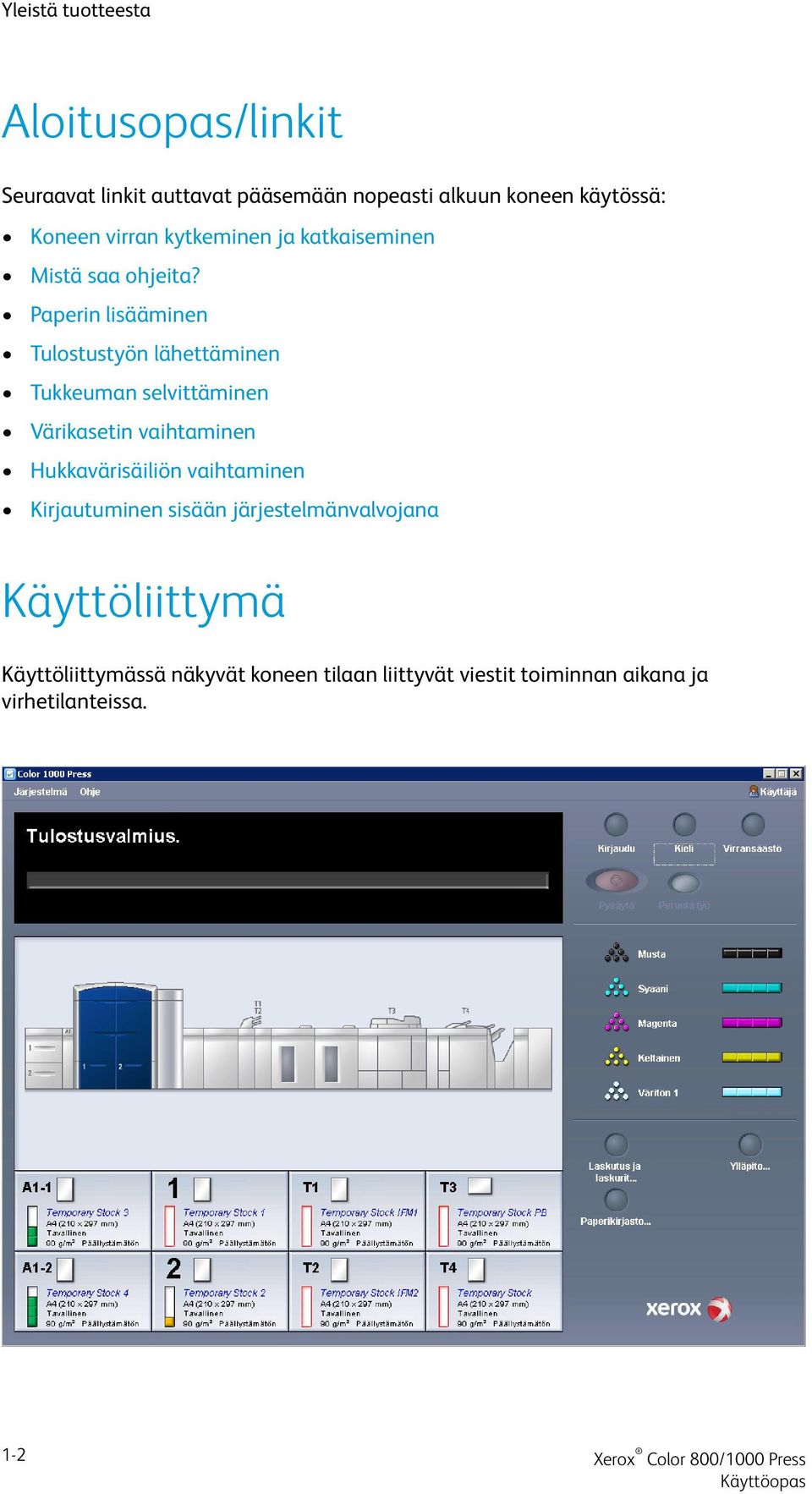Click the blue print engine in diagram
This screenshot has height=1494, width=812.
[113, 1037]
